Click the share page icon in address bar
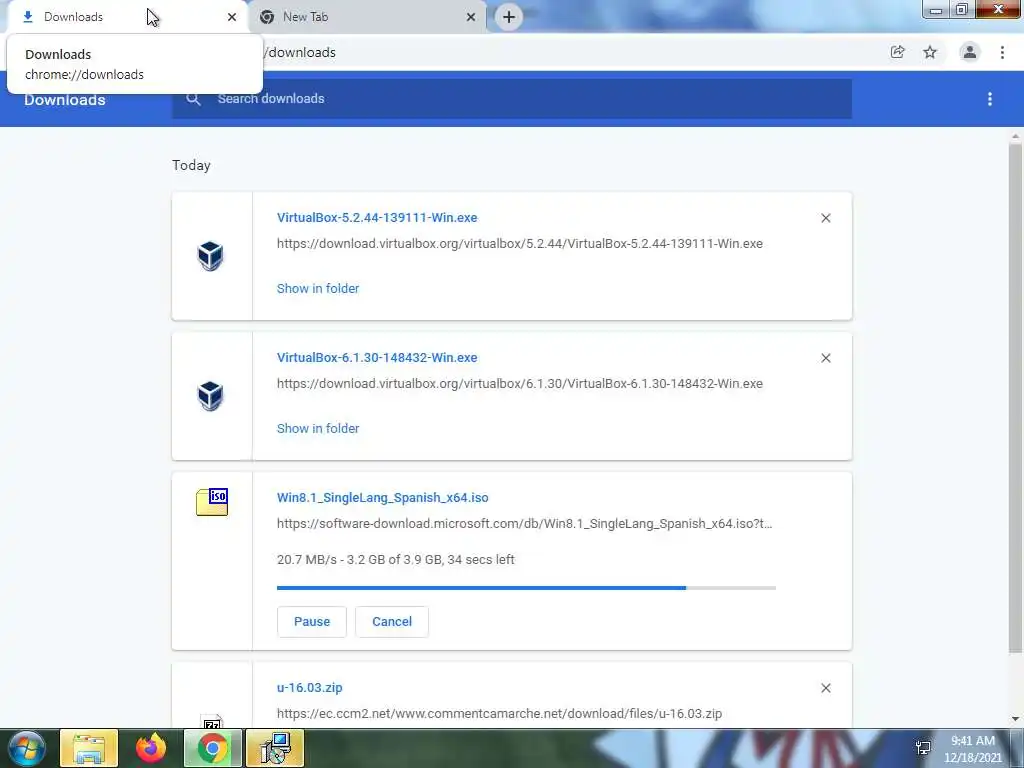The image size is (1024, 768). (x=898, y=52)
